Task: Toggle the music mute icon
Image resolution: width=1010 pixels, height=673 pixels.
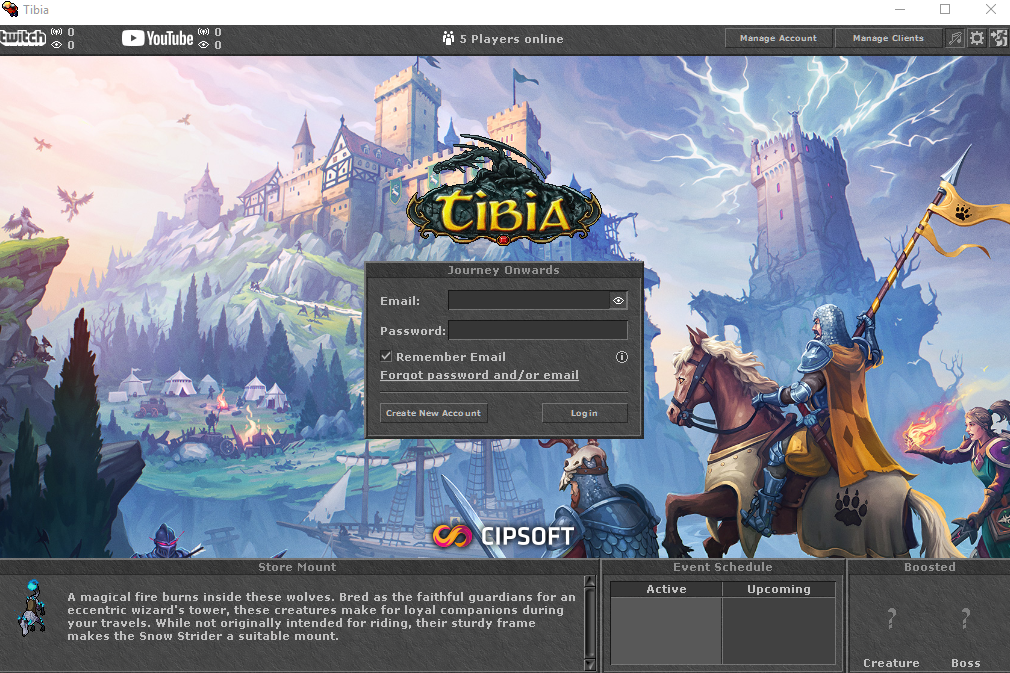Action: 955,38
